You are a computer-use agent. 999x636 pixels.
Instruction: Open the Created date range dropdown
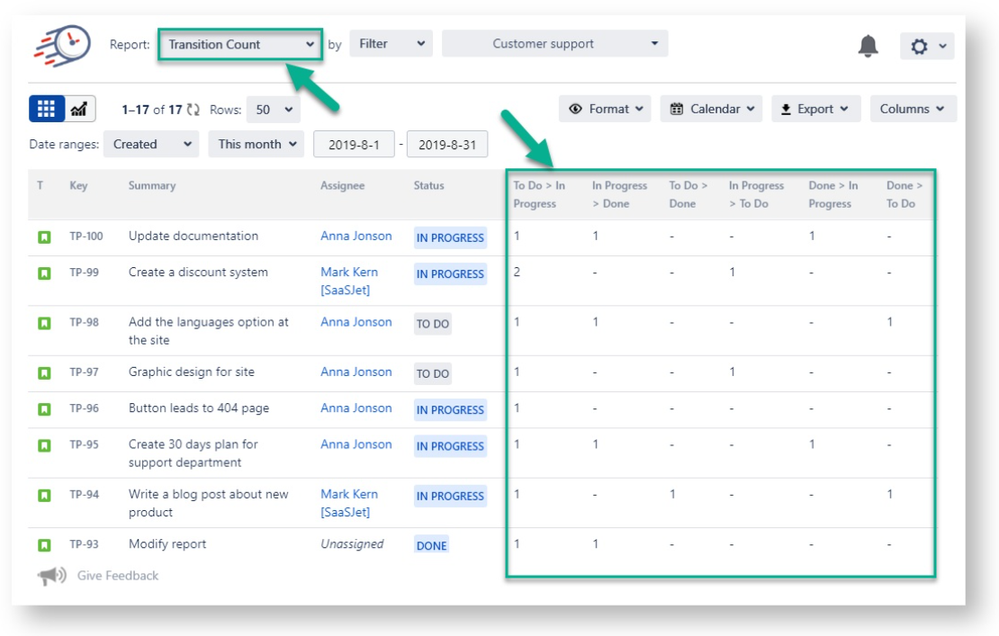[x=151, y=144]
